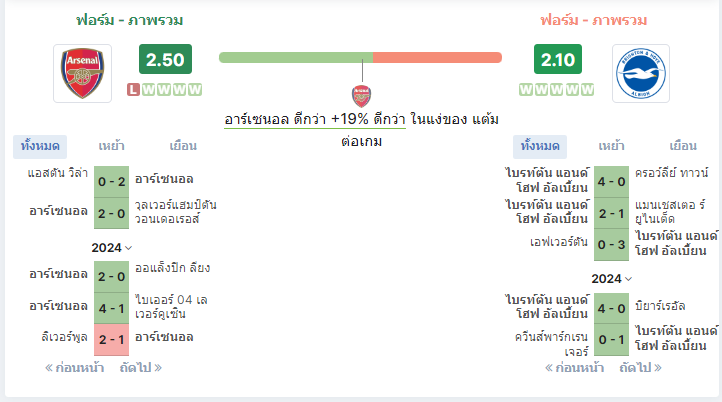Click Brighton's first green W form badge
Image resolution: width=722 pixels, height=402 pixels.
pos(526,89)
